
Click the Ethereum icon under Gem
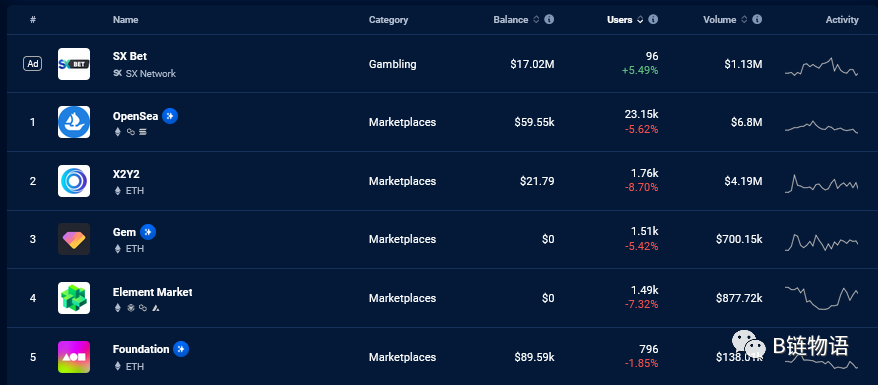(x=118, y=248)
